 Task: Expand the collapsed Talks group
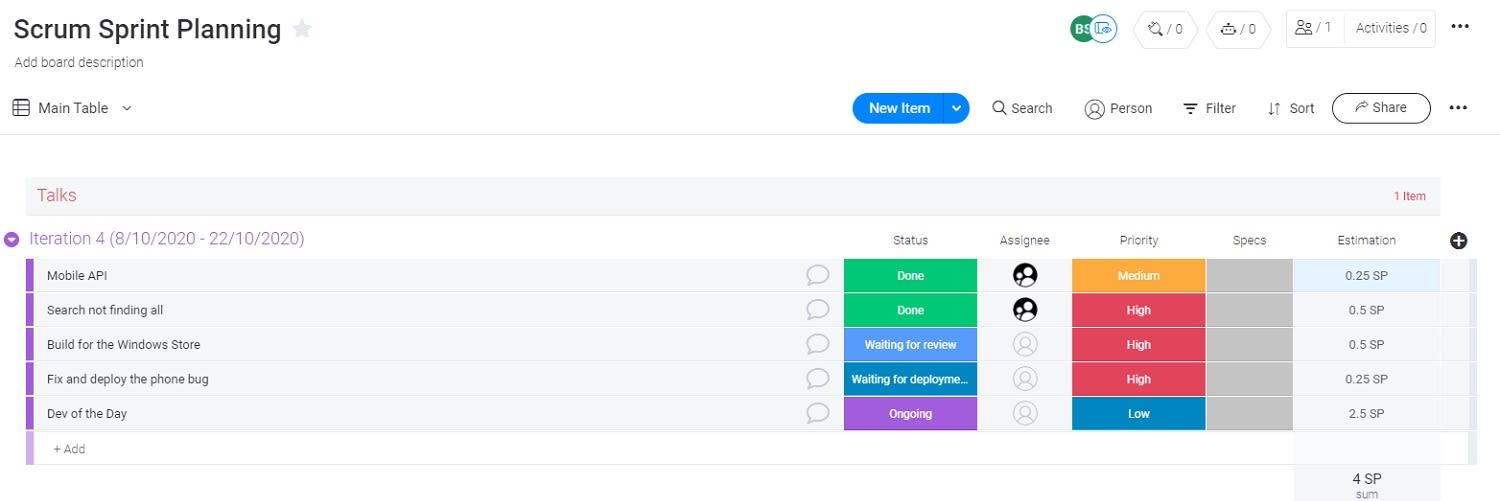(x=57, y=195)
